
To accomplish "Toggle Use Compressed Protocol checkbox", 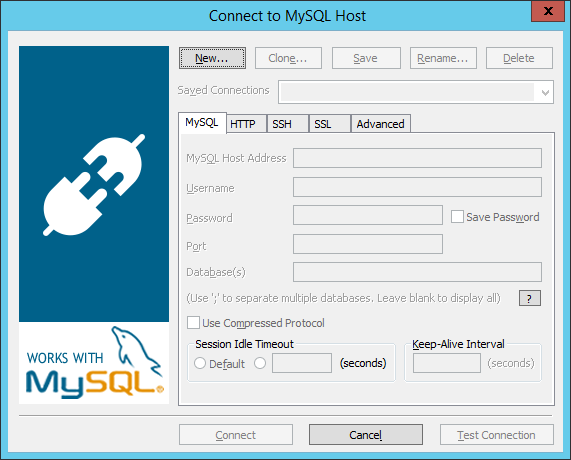I will click(x=193, y=322).
